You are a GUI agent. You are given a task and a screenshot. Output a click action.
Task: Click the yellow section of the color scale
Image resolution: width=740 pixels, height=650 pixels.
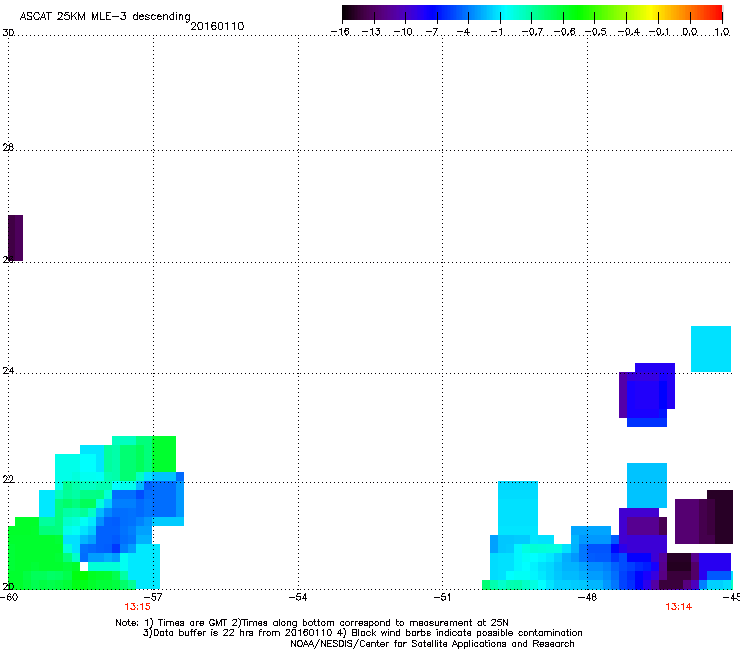651,12
